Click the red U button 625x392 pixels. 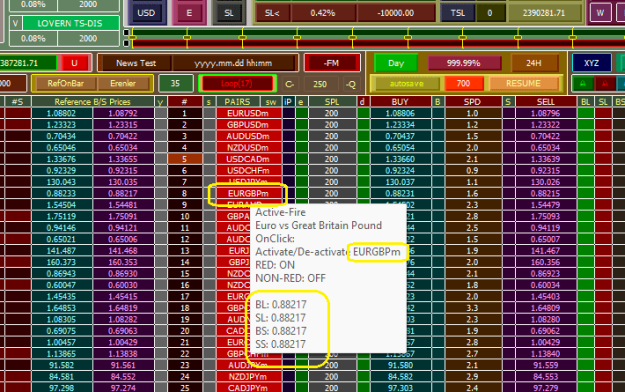coord(74,63)
